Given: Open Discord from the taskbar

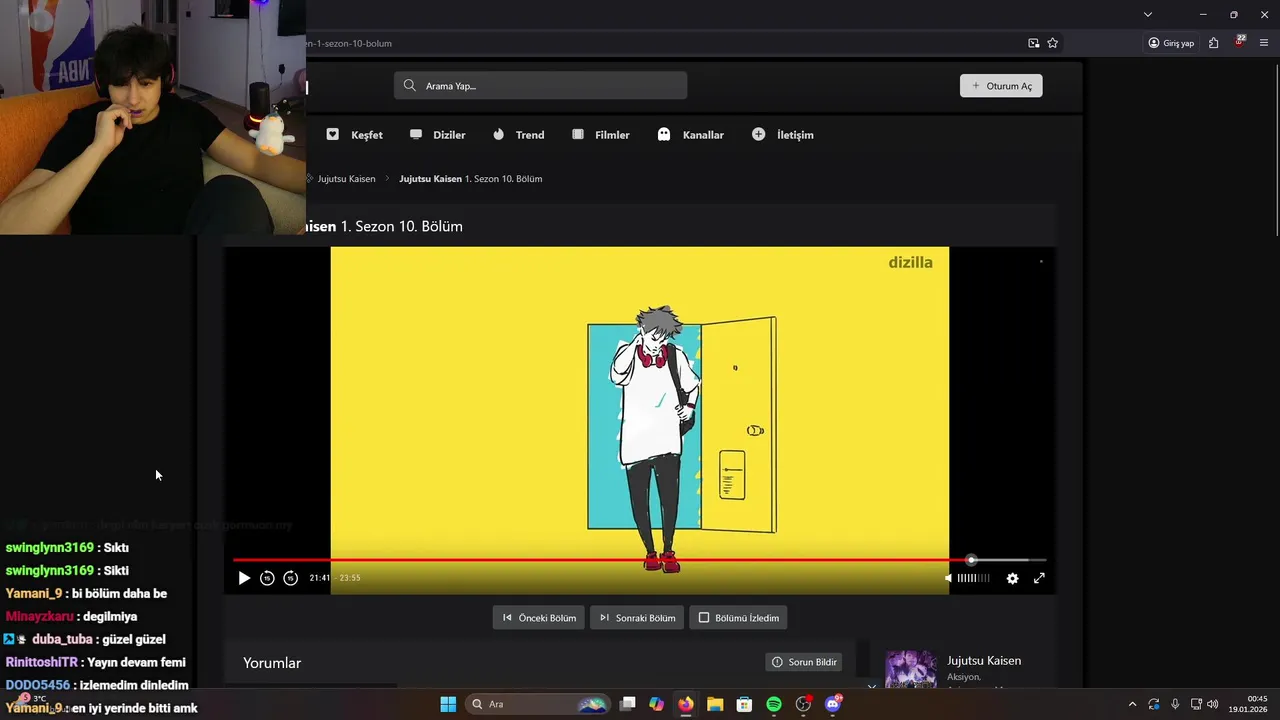Looking at the screenshot, I should [x=833, y=704].
